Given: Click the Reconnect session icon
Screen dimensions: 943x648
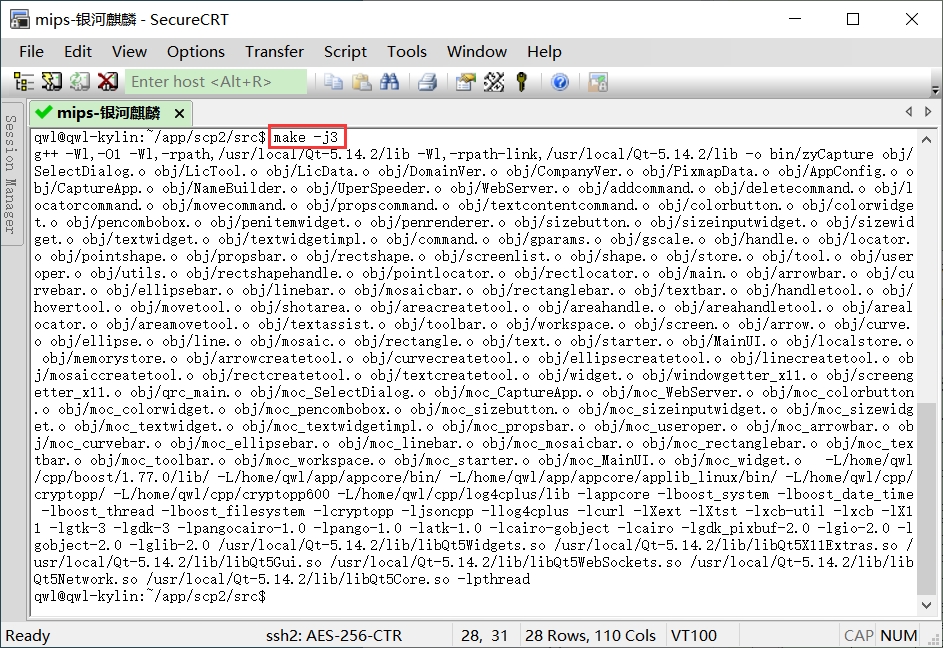Looking at the screenshot, I should click(x=79, y=82).
